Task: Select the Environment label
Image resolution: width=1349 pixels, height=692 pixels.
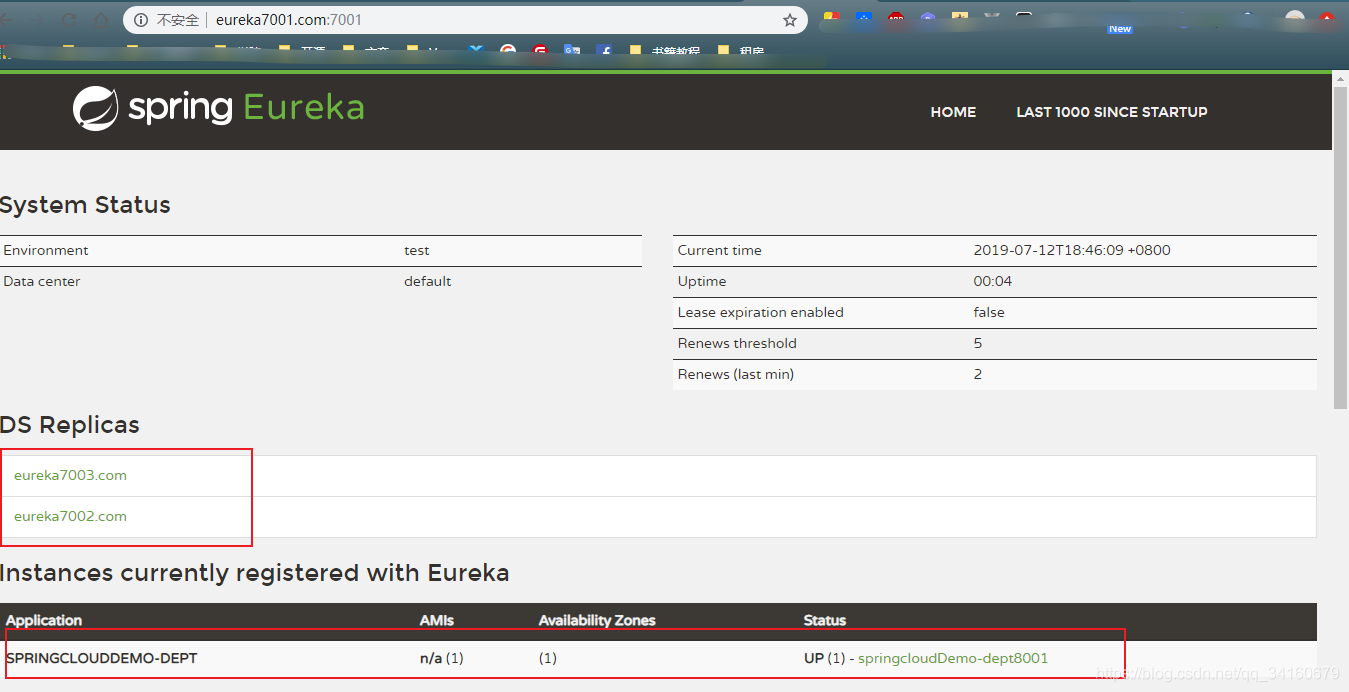Action: [46, 250]
